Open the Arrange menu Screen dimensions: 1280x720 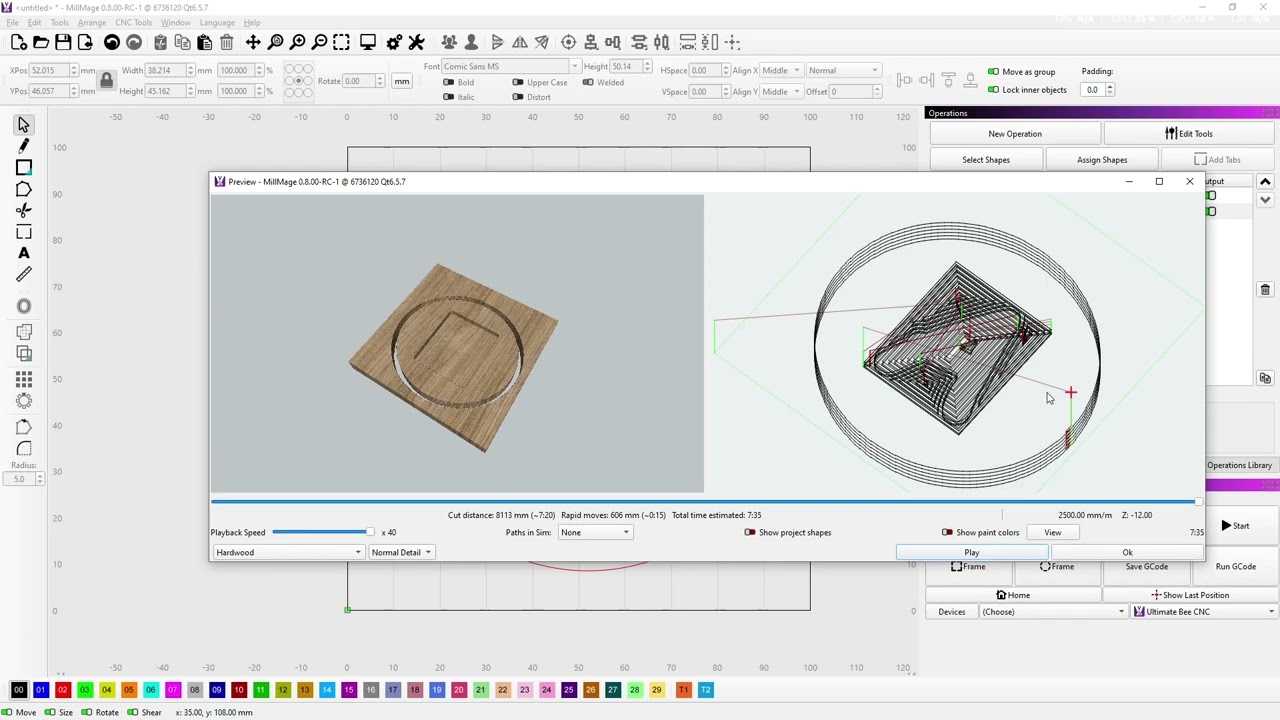point(92,22)
